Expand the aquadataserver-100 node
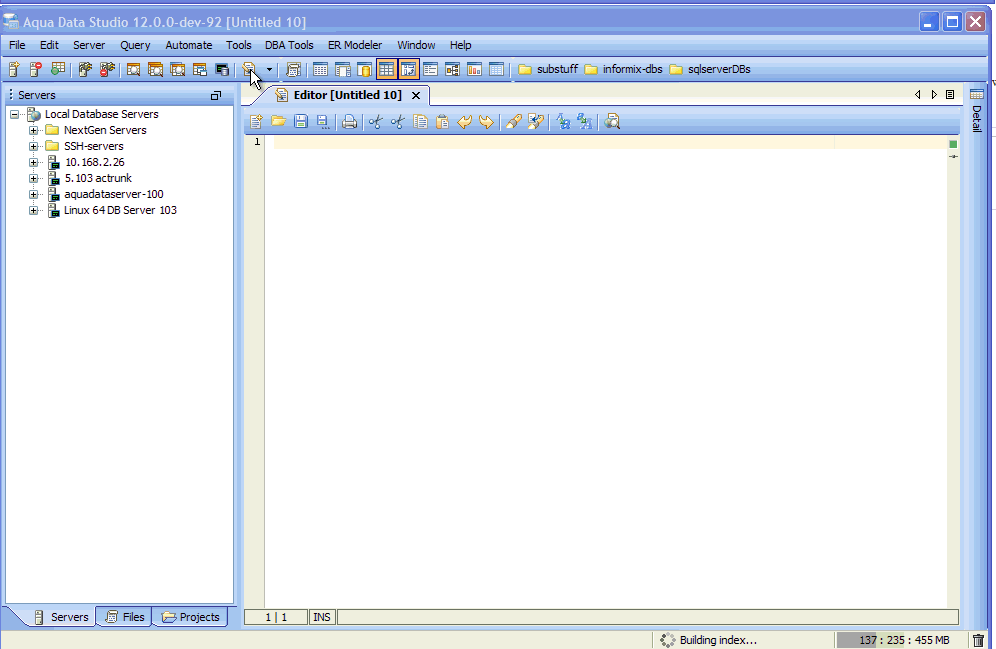This screenshot has width=996, height=649. tap(34, 194)
